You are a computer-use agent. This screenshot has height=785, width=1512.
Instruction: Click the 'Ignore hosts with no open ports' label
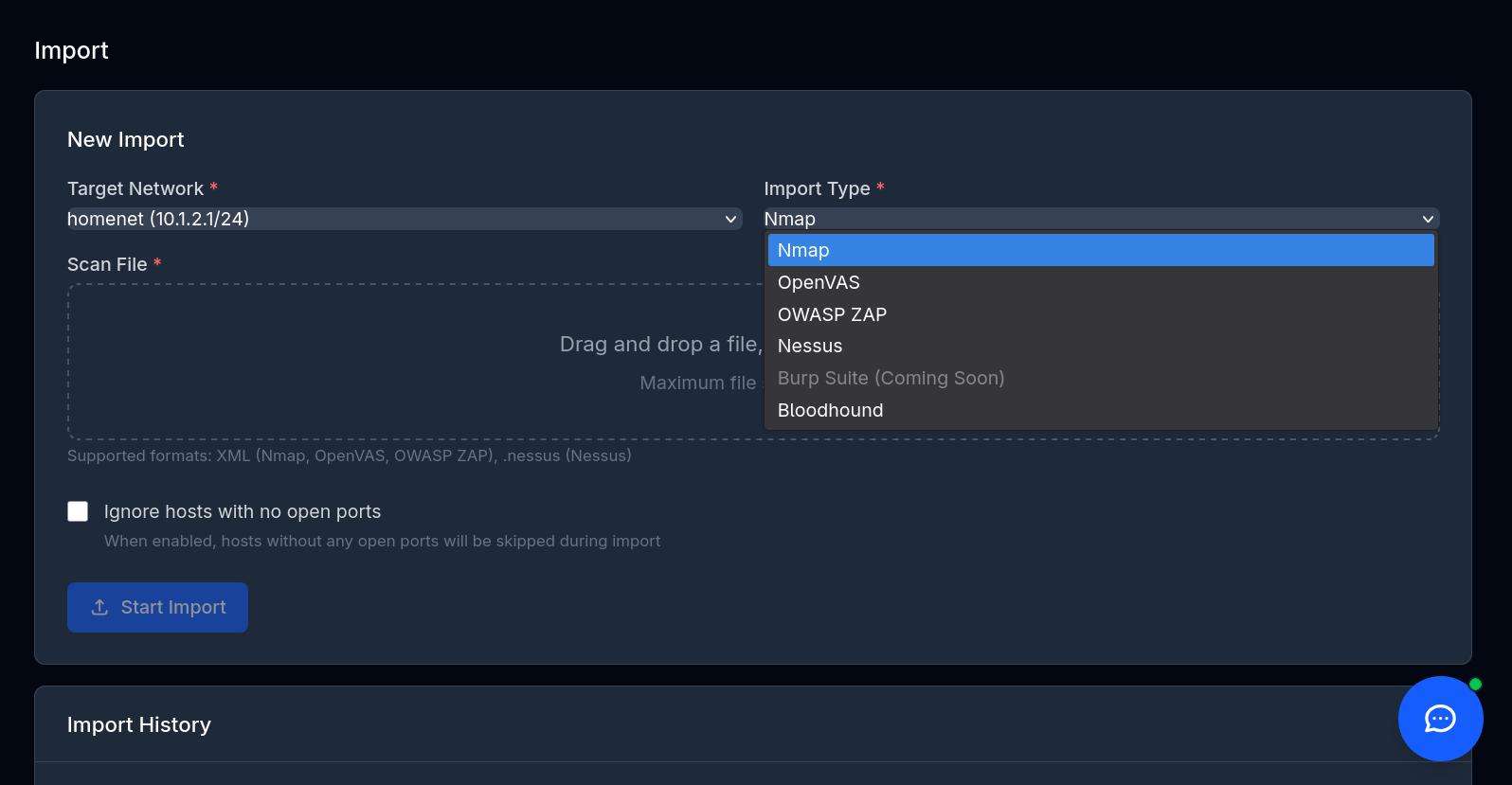pos(243,511)
